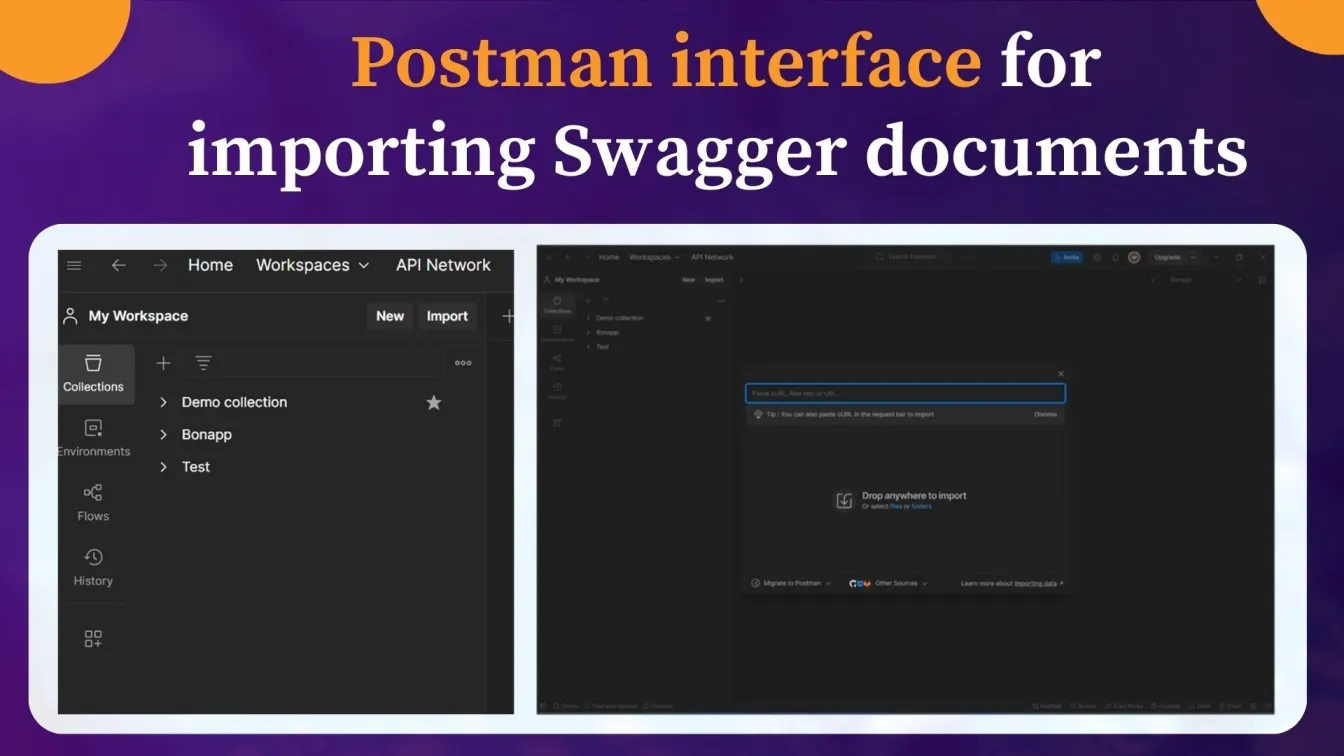Open three-dot options above collections in enlarged view
1344x756 pixels.
pos(463,363)
